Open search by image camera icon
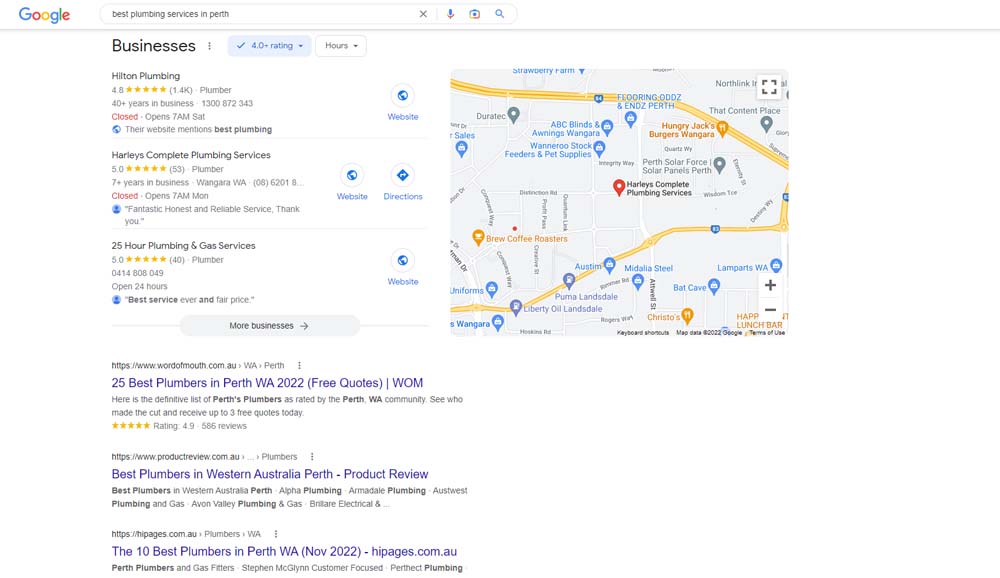 (x=474, y=14)
